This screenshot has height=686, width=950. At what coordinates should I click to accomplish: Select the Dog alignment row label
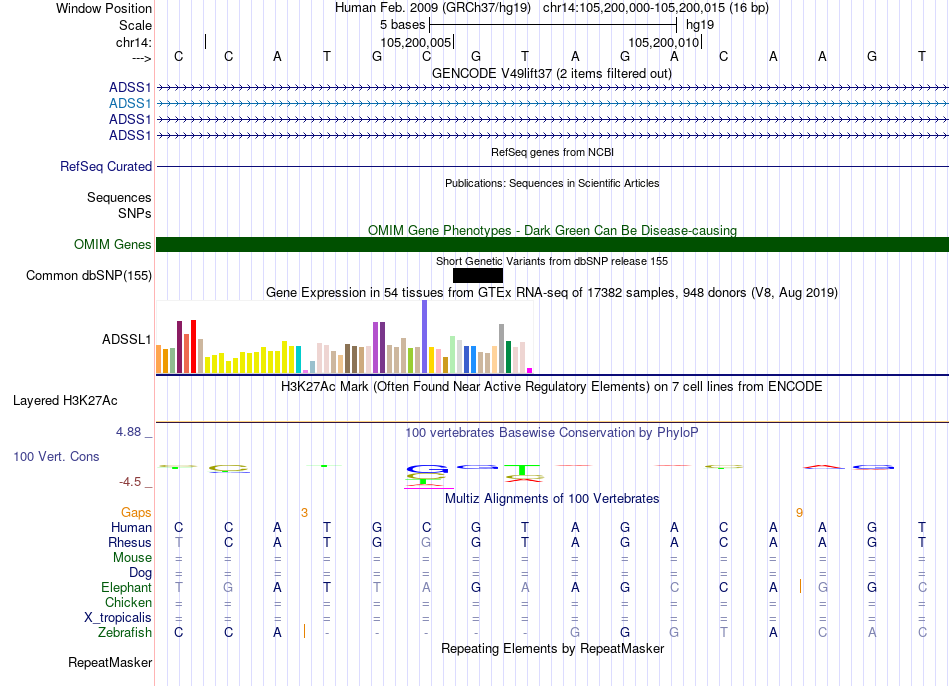(140, 573)
